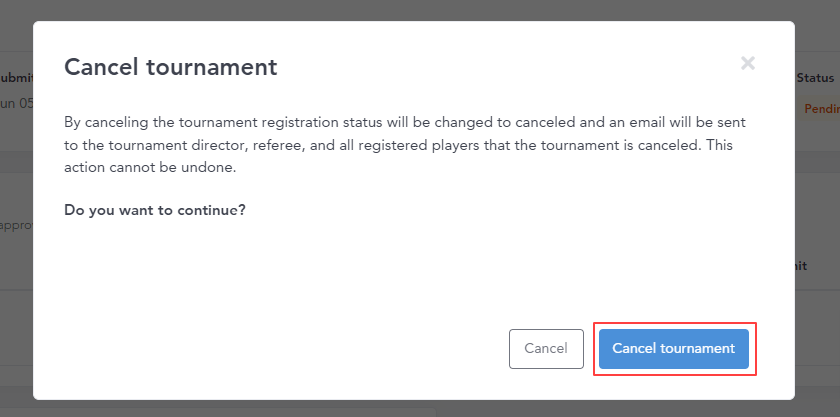Screen dimensions: 840x417
Task: Click the 'Do you want to continue?' text
Action: 155,210
